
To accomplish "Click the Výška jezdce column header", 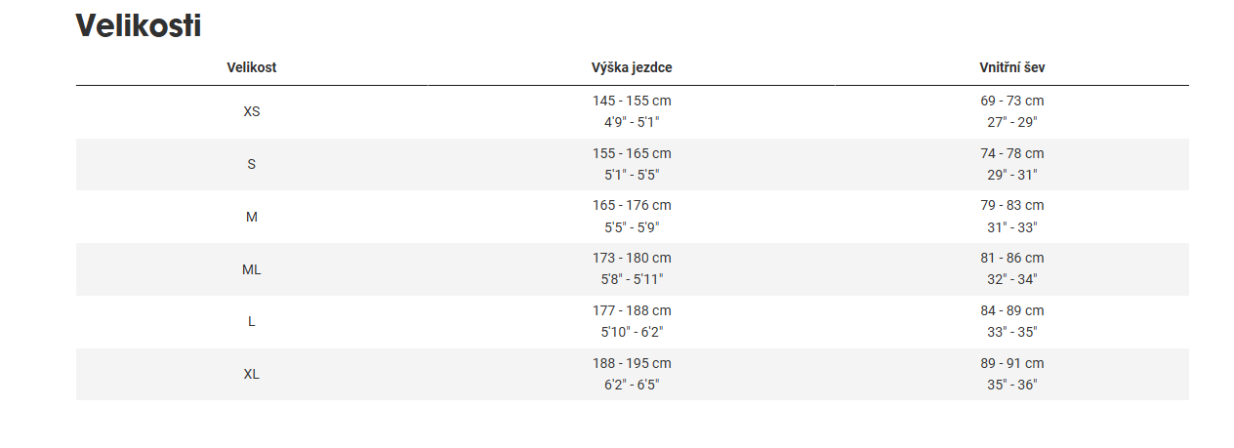I will (631, 68).
